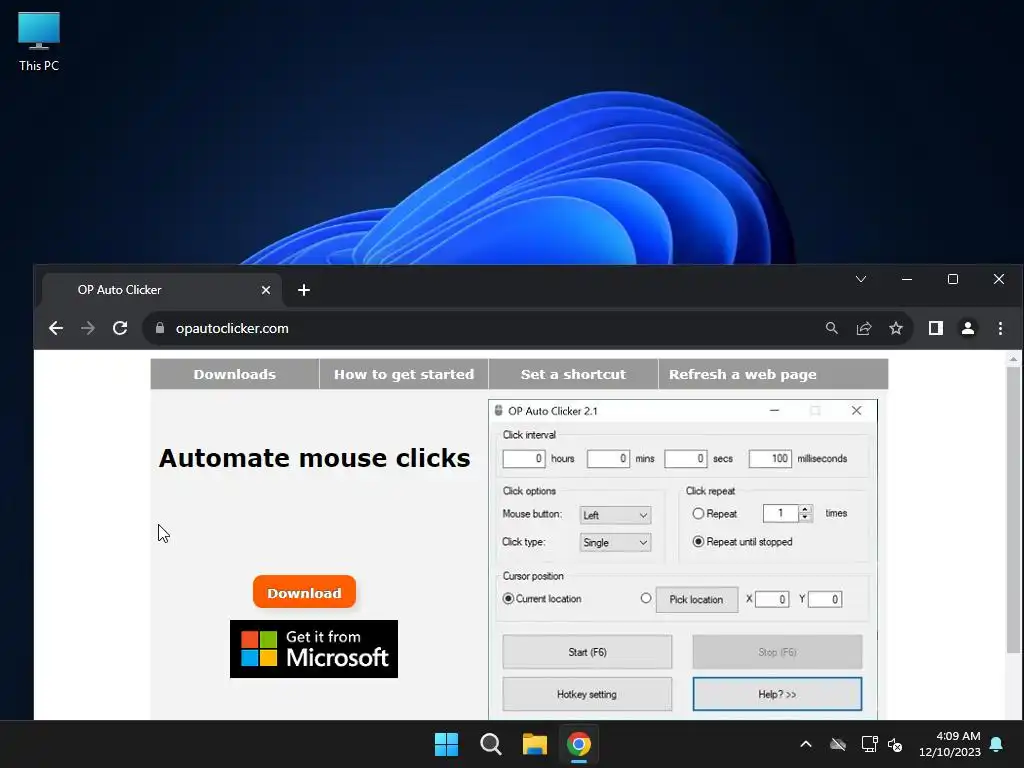Increase repeat count with up arrow

point(805,509)
